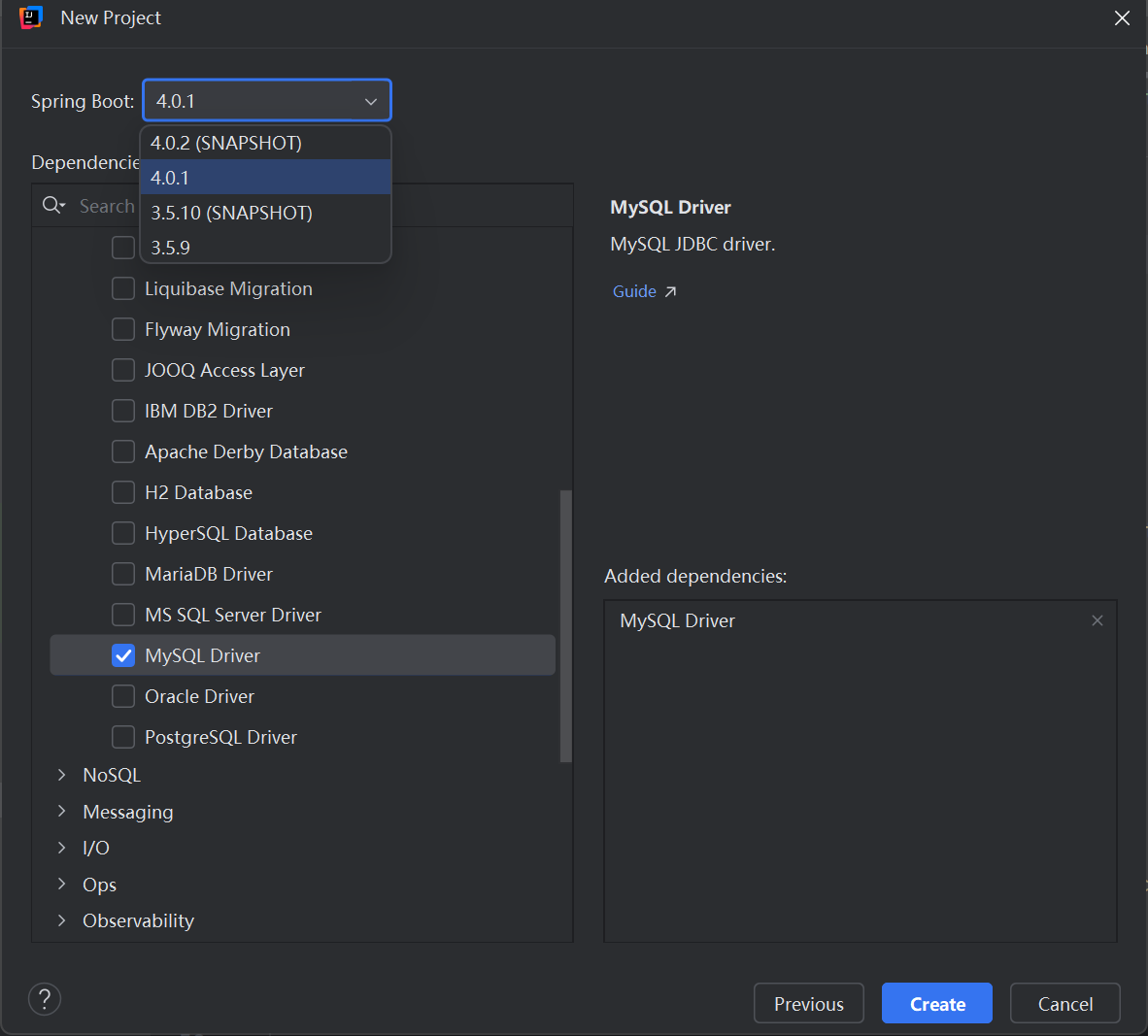This screenshot has height=1036, width=1148.
Task: Select Spring Boot version 3.5.9
Action: pos(265,247)
